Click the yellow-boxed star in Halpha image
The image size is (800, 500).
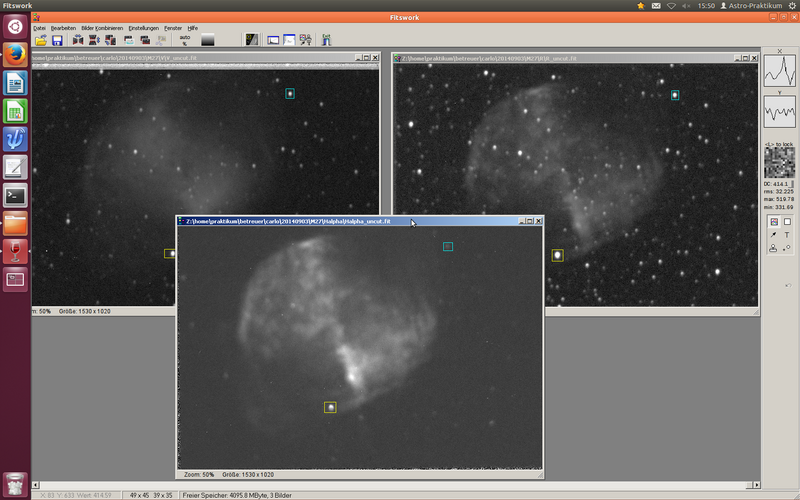click(330, 407)
